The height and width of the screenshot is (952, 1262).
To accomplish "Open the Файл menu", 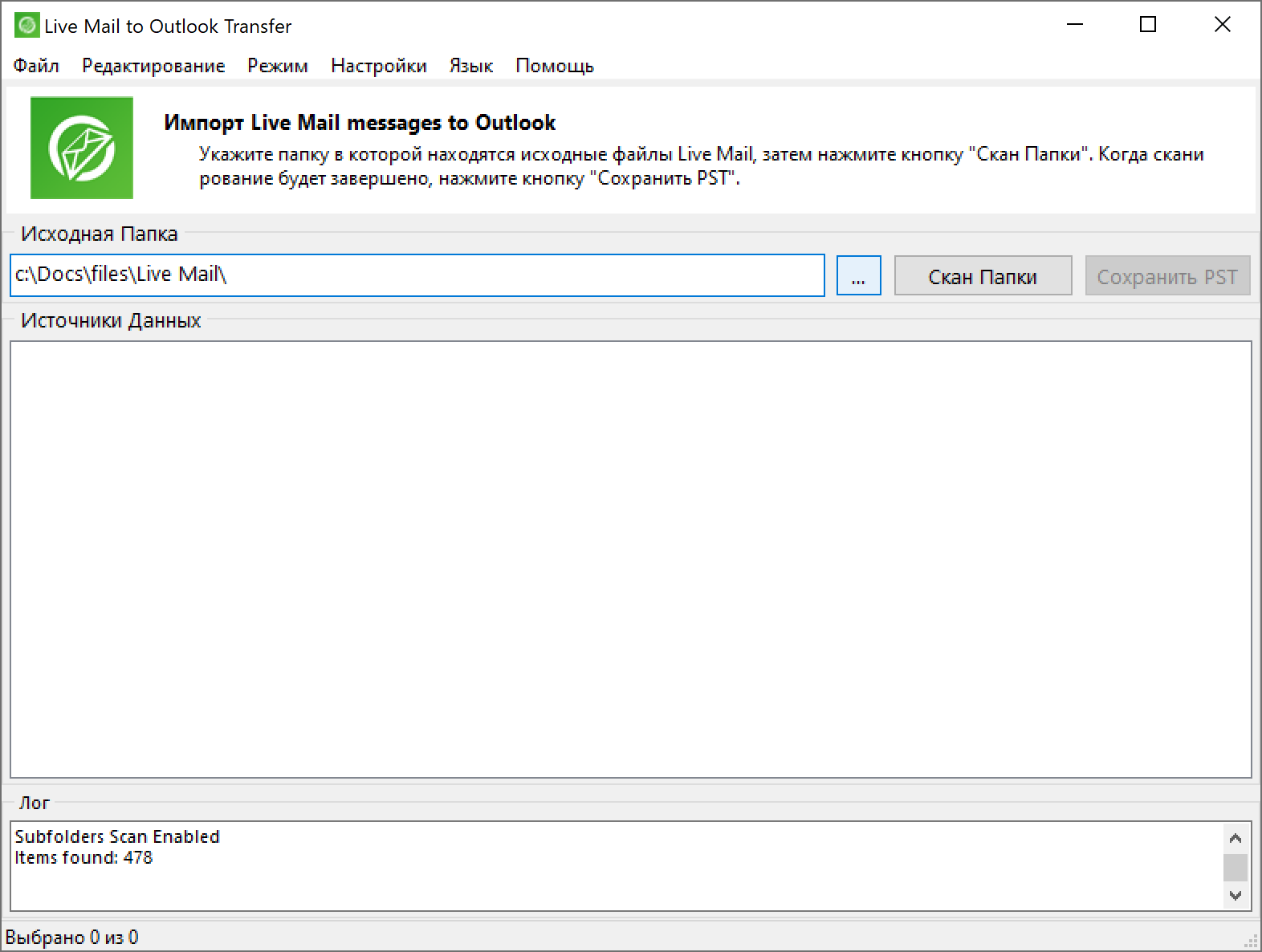I will (x=36, y=66).
